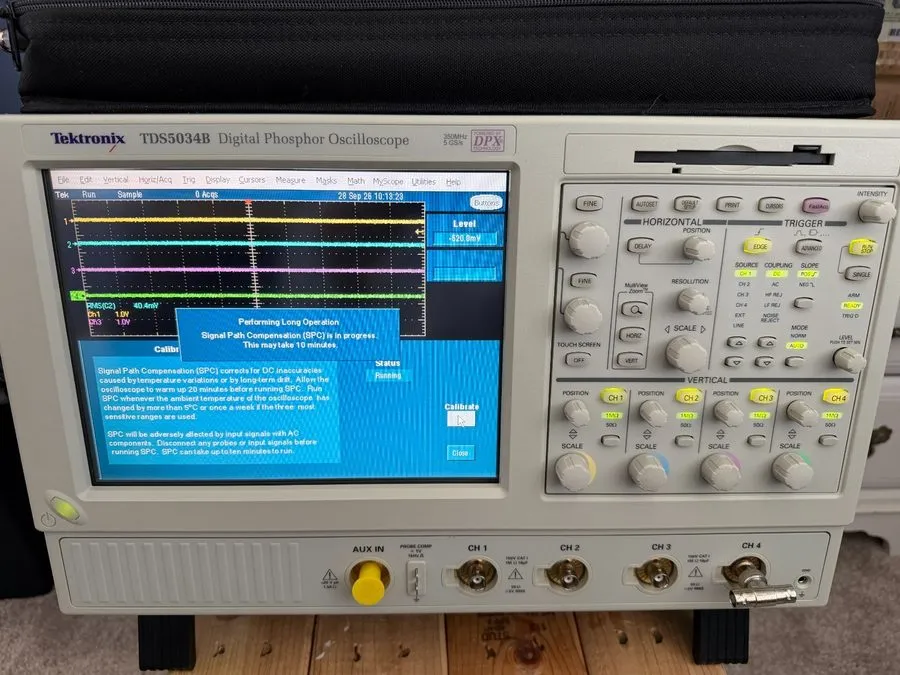Open the Math menu
Screen dimensions: 900x675
click(356, 181)
